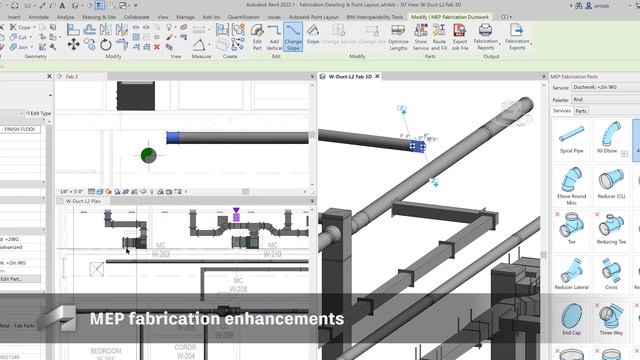This screenshot has height=360, width=640.
Task: Choose the Reducing Tee part
Action: click(611, 229)
